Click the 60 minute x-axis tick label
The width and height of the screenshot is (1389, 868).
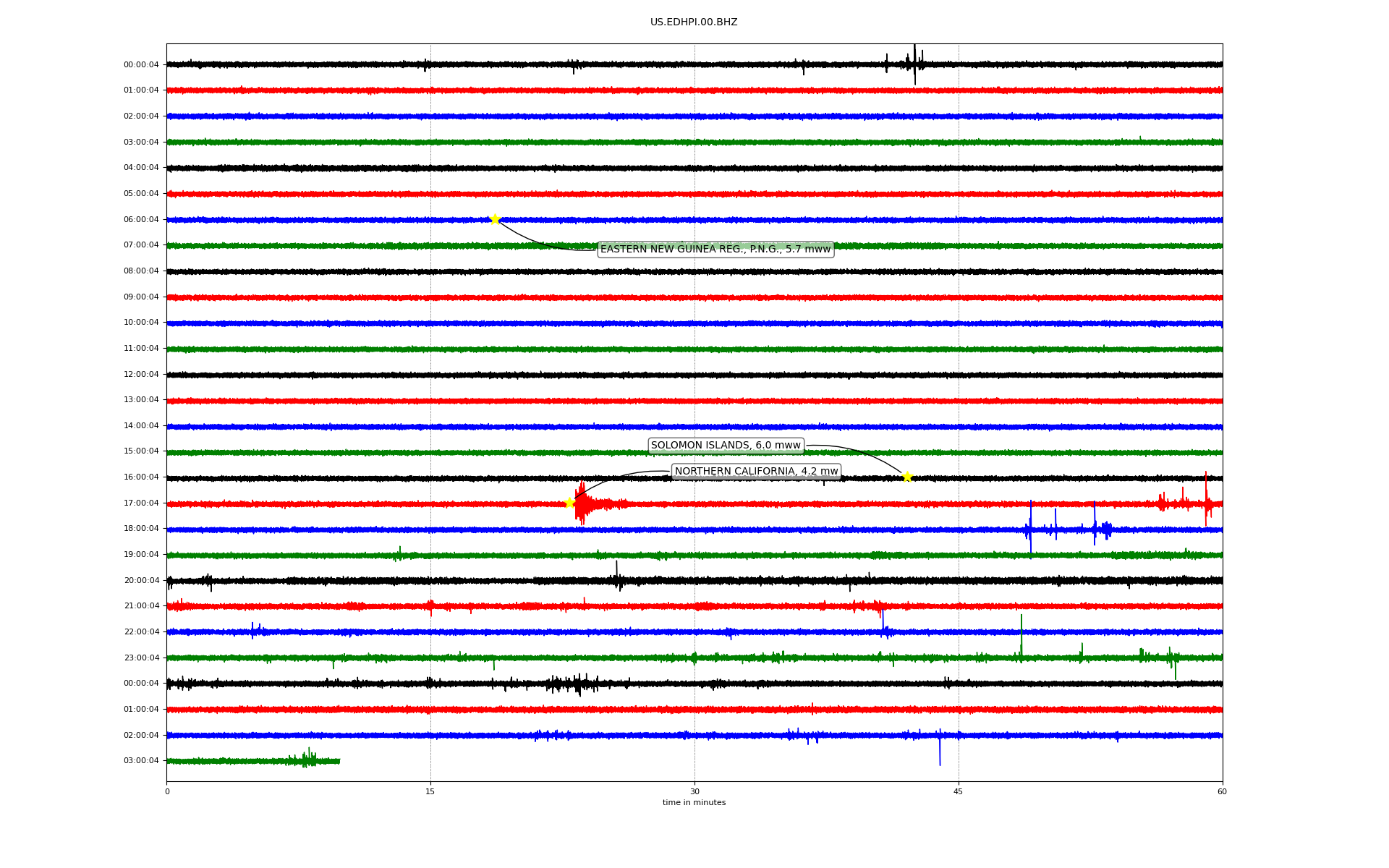coord(1222,791)
